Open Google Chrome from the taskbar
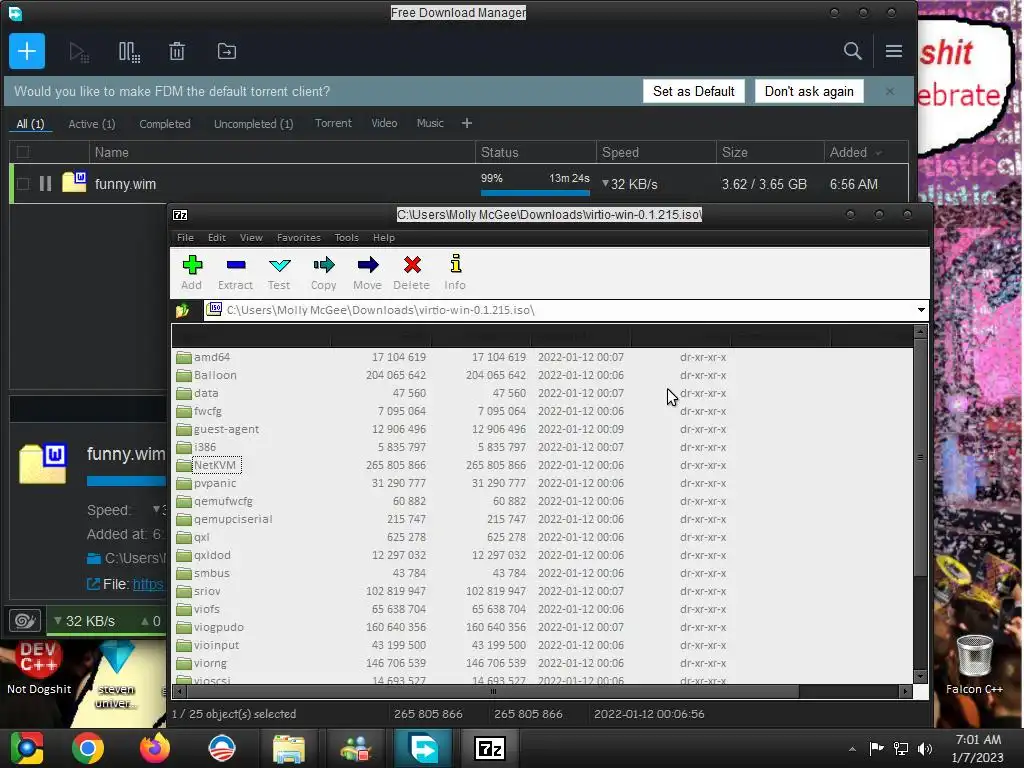The height and width of the screenshot is (768, 1024). coord(88,748)
